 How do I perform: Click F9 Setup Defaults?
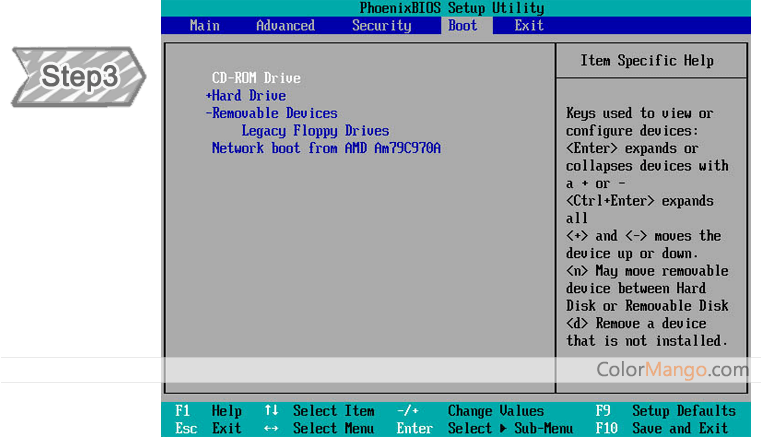665,411
